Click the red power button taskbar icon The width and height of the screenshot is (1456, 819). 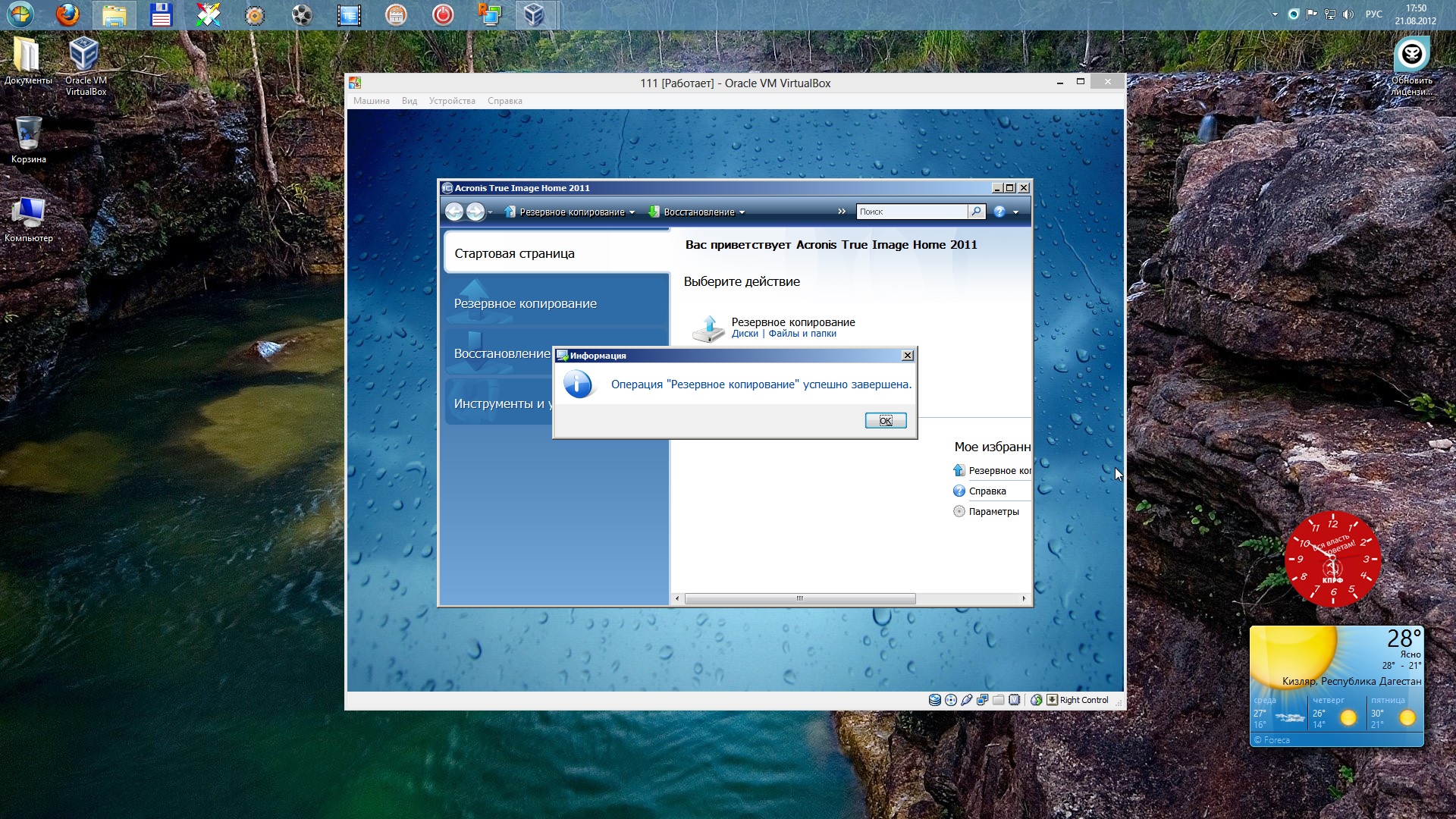pyautogui.click(x=443, y=14)
